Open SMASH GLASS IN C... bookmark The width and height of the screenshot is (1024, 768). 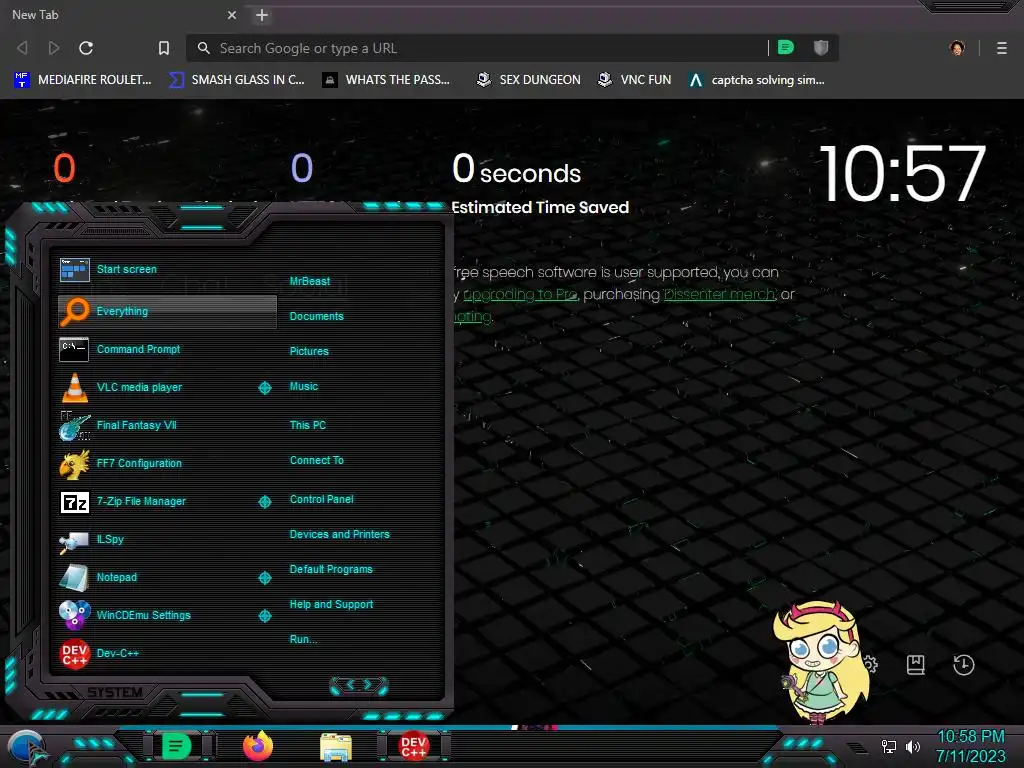(x=237, y=80)
